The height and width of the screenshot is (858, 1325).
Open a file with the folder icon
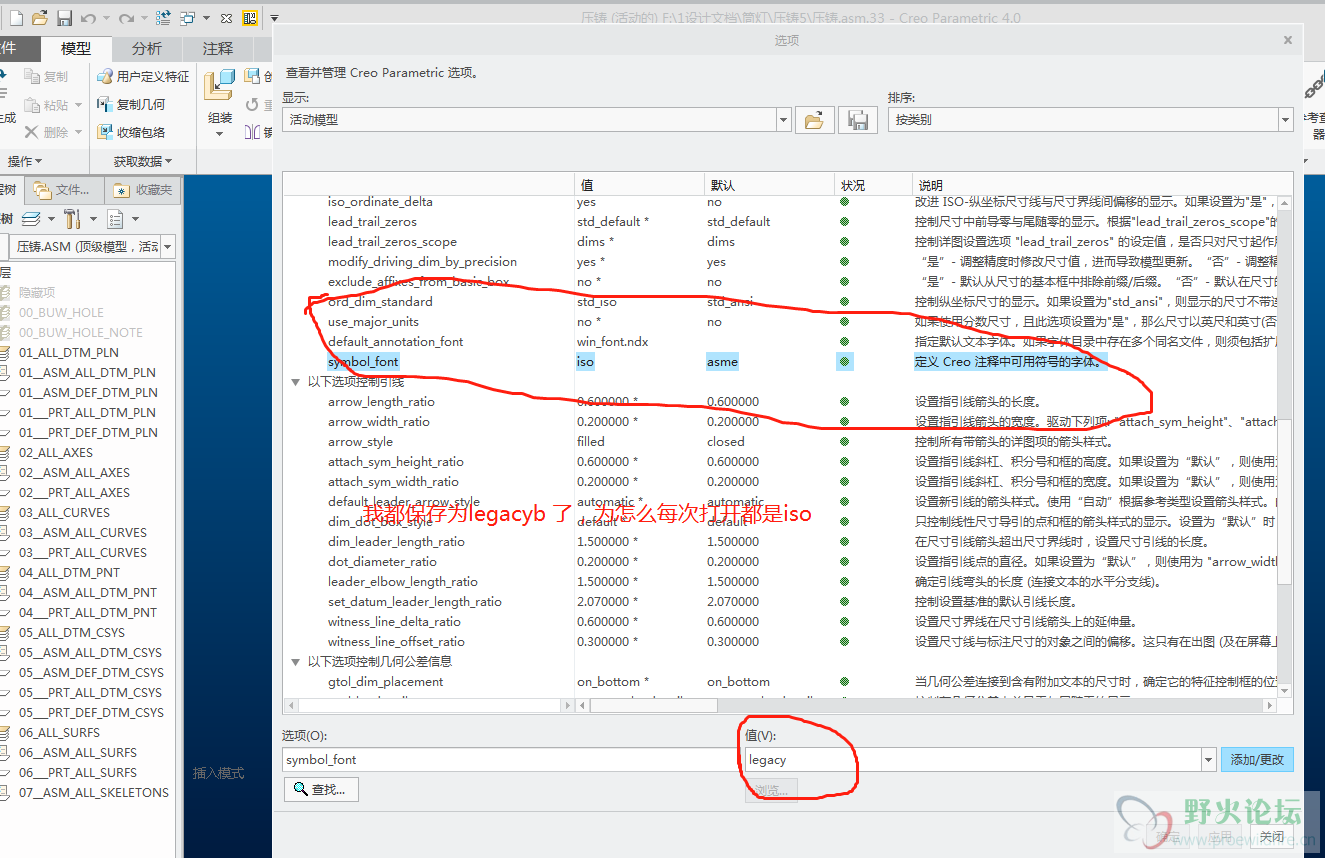pyautogui.click(x=39, y=18)
